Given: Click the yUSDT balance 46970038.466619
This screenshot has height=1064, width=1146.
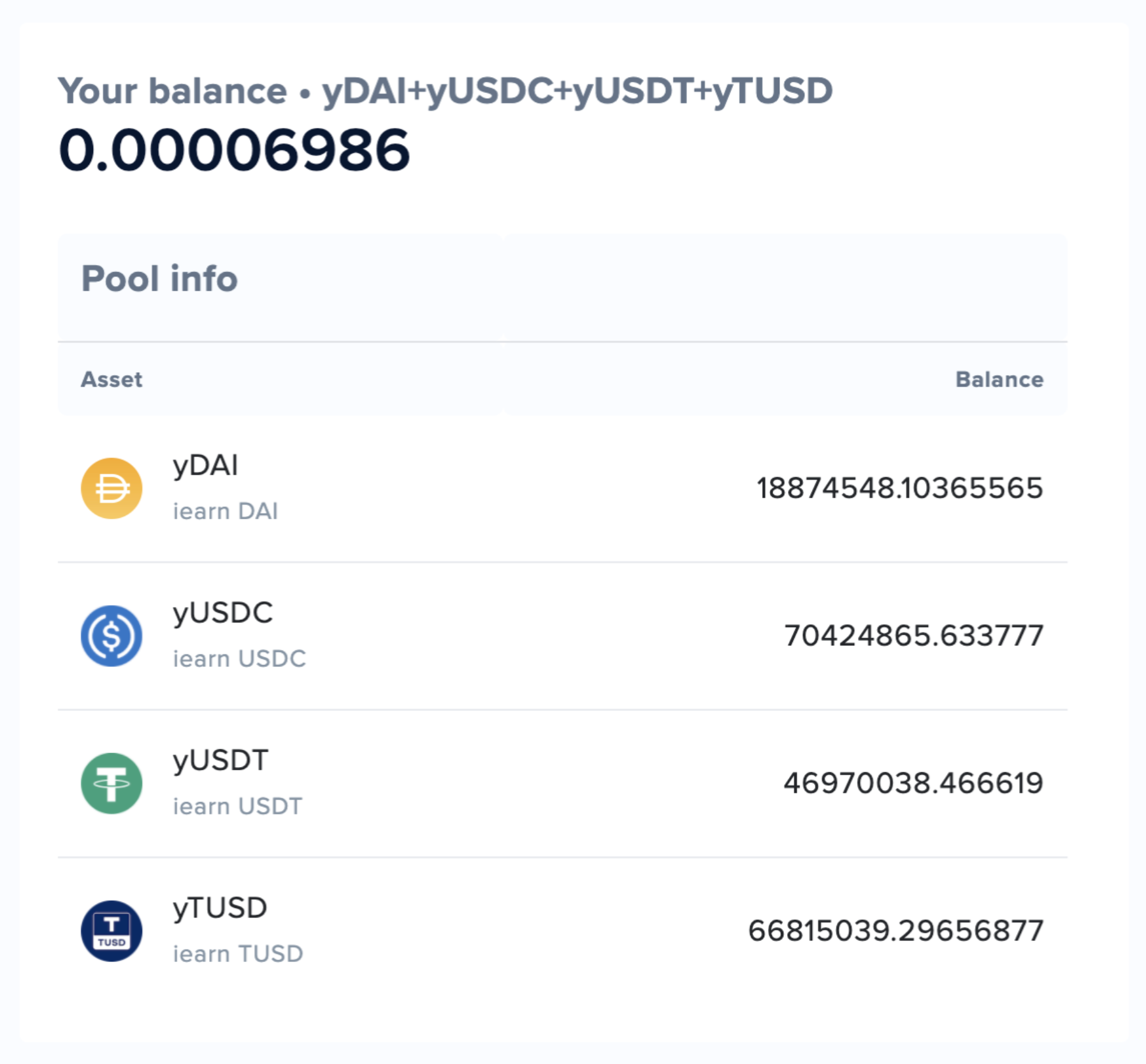Looking at the screenshot, I should click(913, 784).
